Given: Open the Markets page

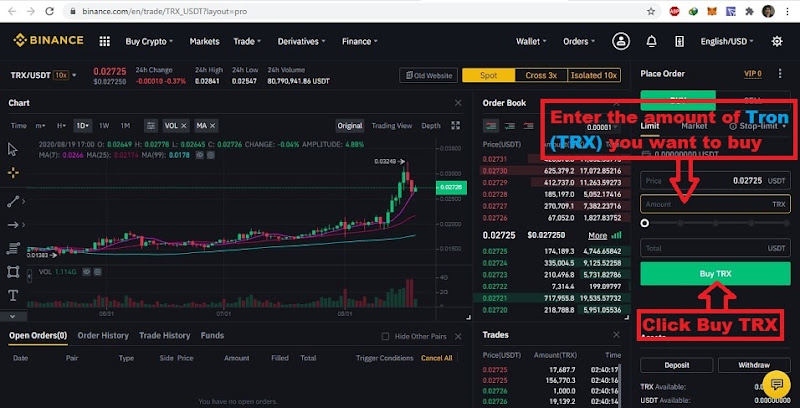Looking at the screenshot, I should [205, 41].
